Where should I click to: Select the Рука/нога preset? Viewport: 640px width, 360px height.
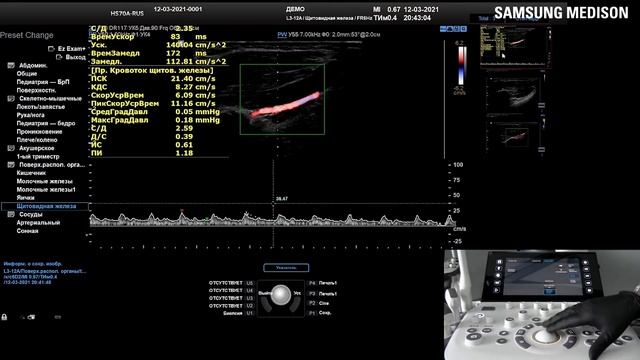(x=30, y=115)
